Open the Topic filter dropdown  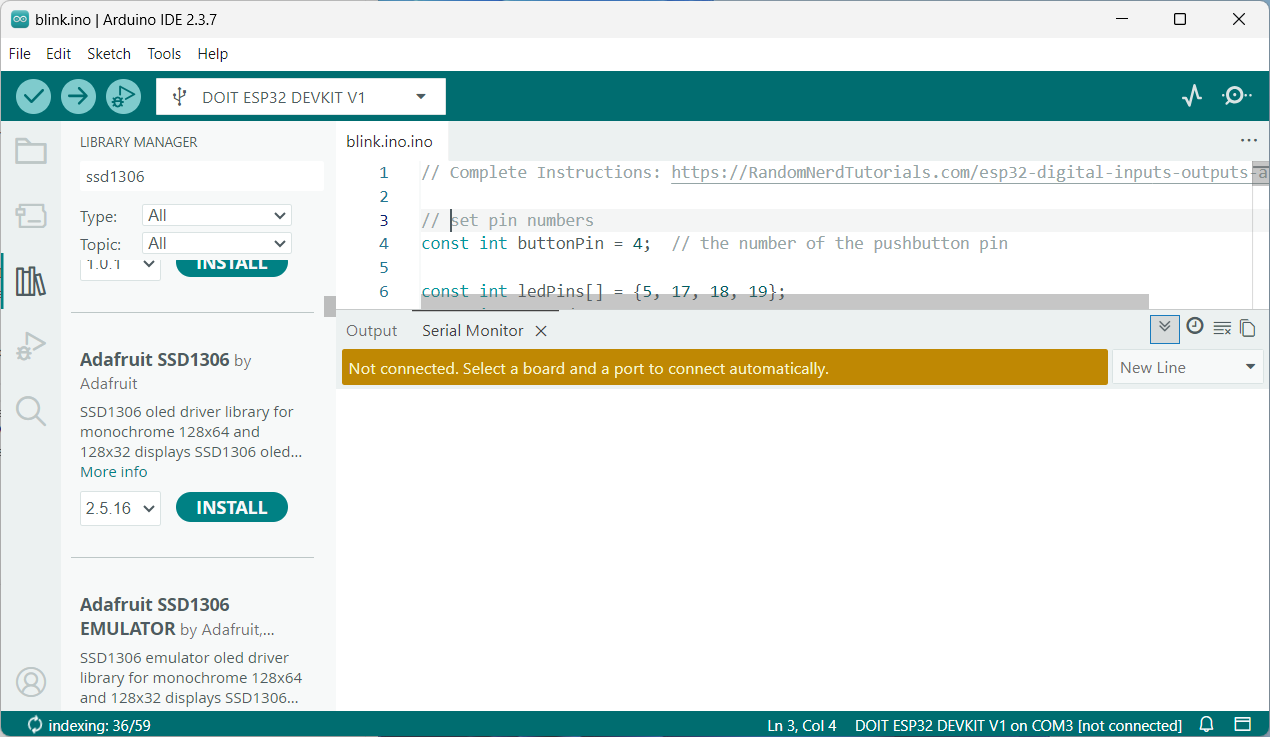[217, 243]
